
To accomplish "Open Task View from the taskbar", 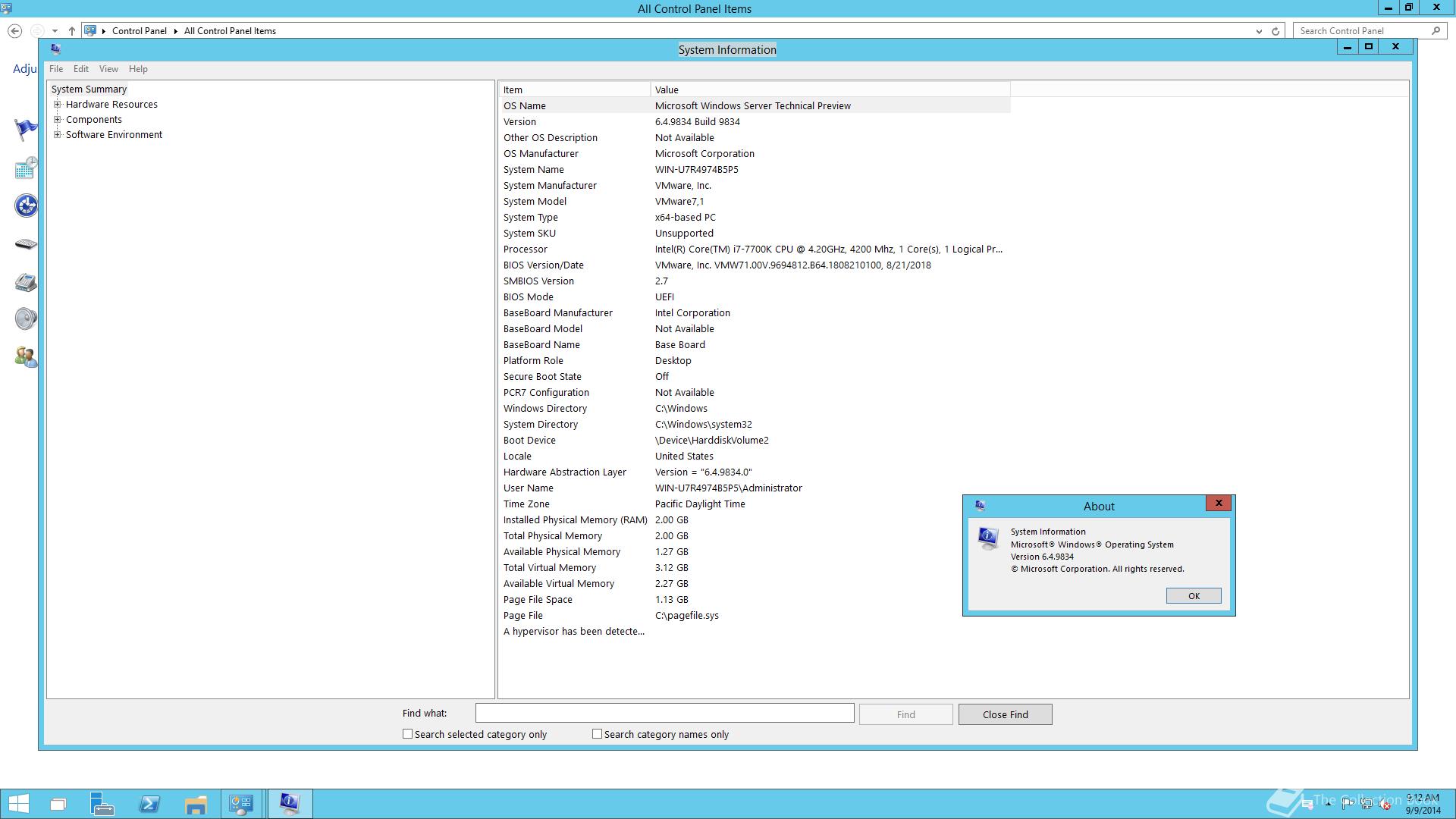I will click(x=58, y=804).
